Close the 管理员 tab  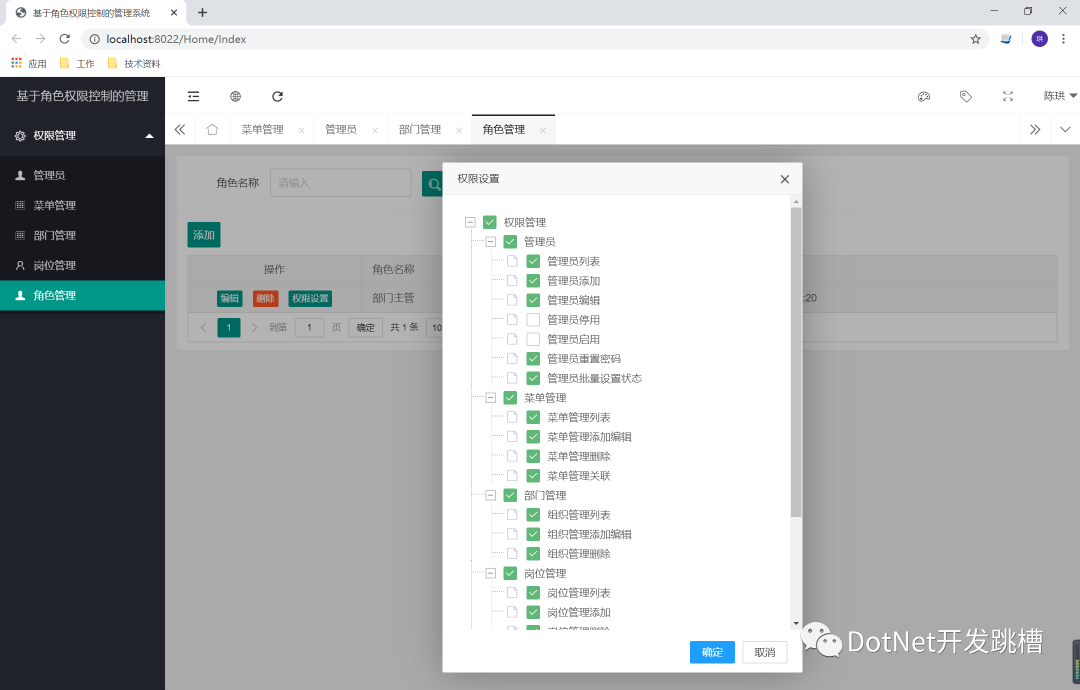click(375, 130)
